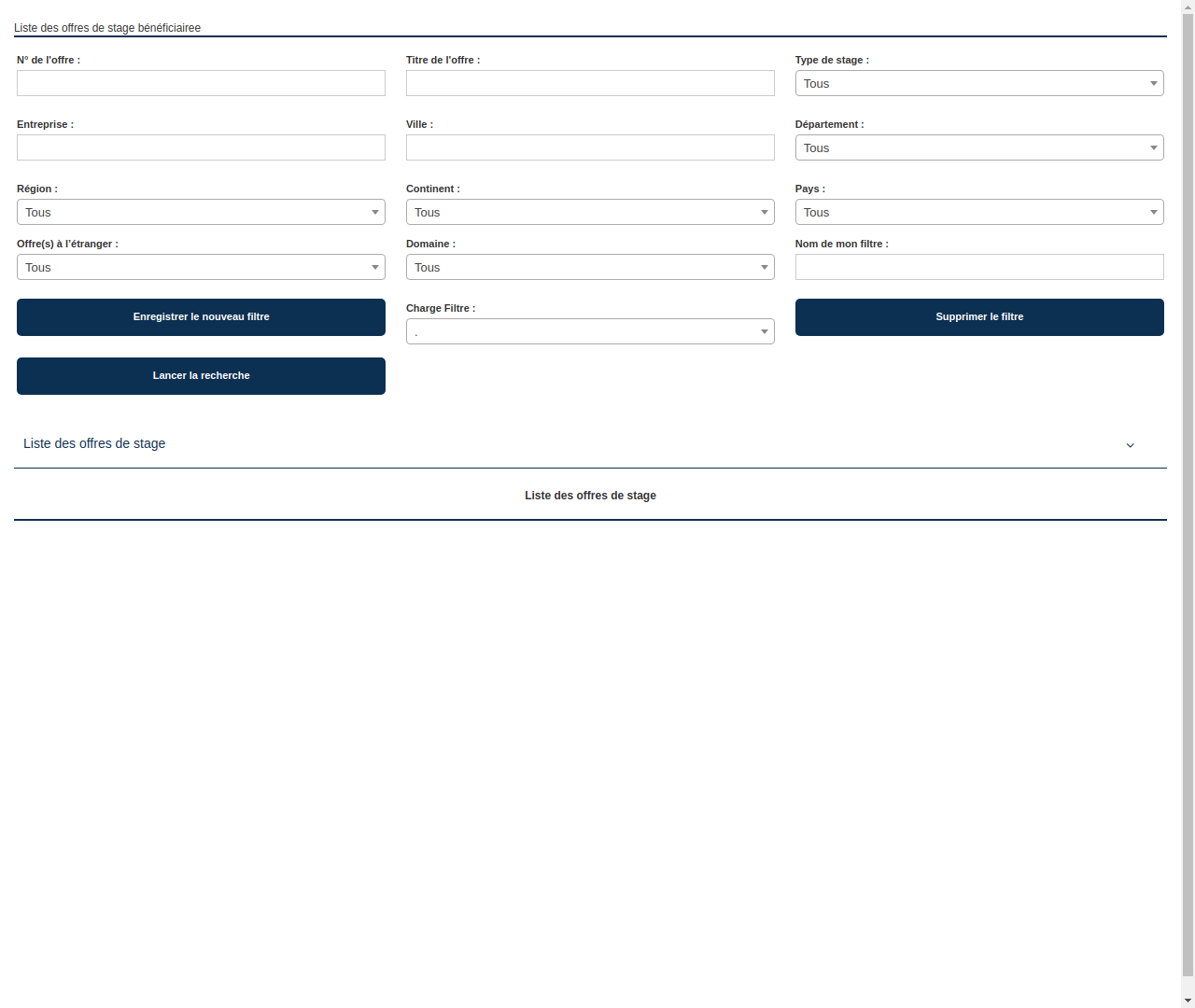Image resolution: width=1195 pixels, height=1008 pixels.
Task: Open the "Offre(s) à l'étranger" dropdown
Action: [x=201, y=267]
